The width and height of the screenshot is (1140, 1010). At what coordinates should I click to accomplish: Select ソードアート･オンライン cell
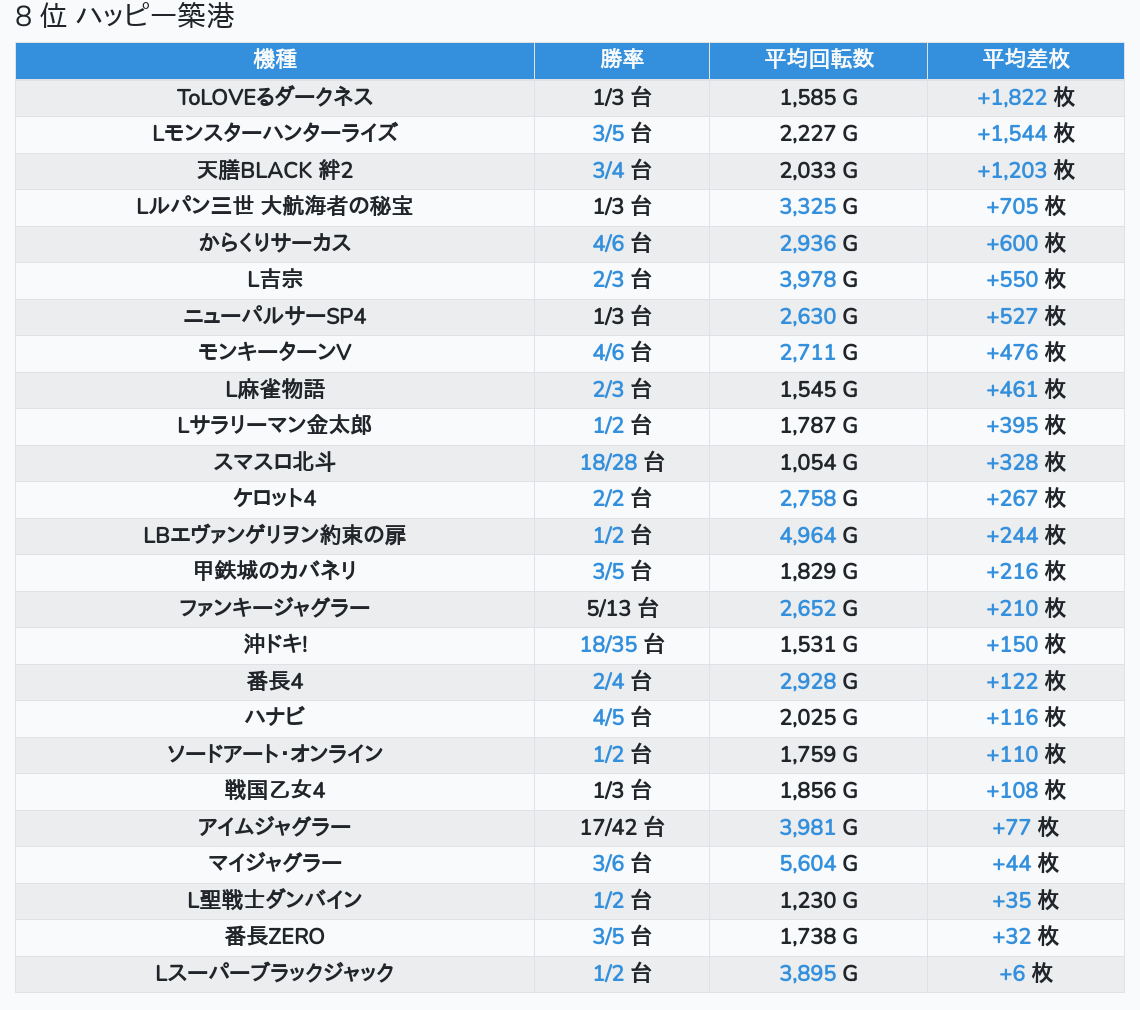click(275, 754)
